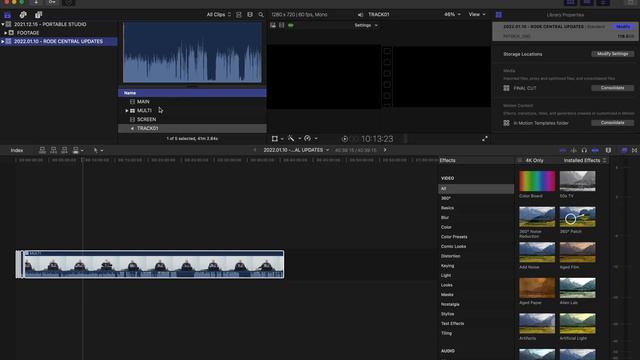This screenshot has height=360, width=640.
Task: Open the timeline project name dropdown
Action: coord(296,150)
